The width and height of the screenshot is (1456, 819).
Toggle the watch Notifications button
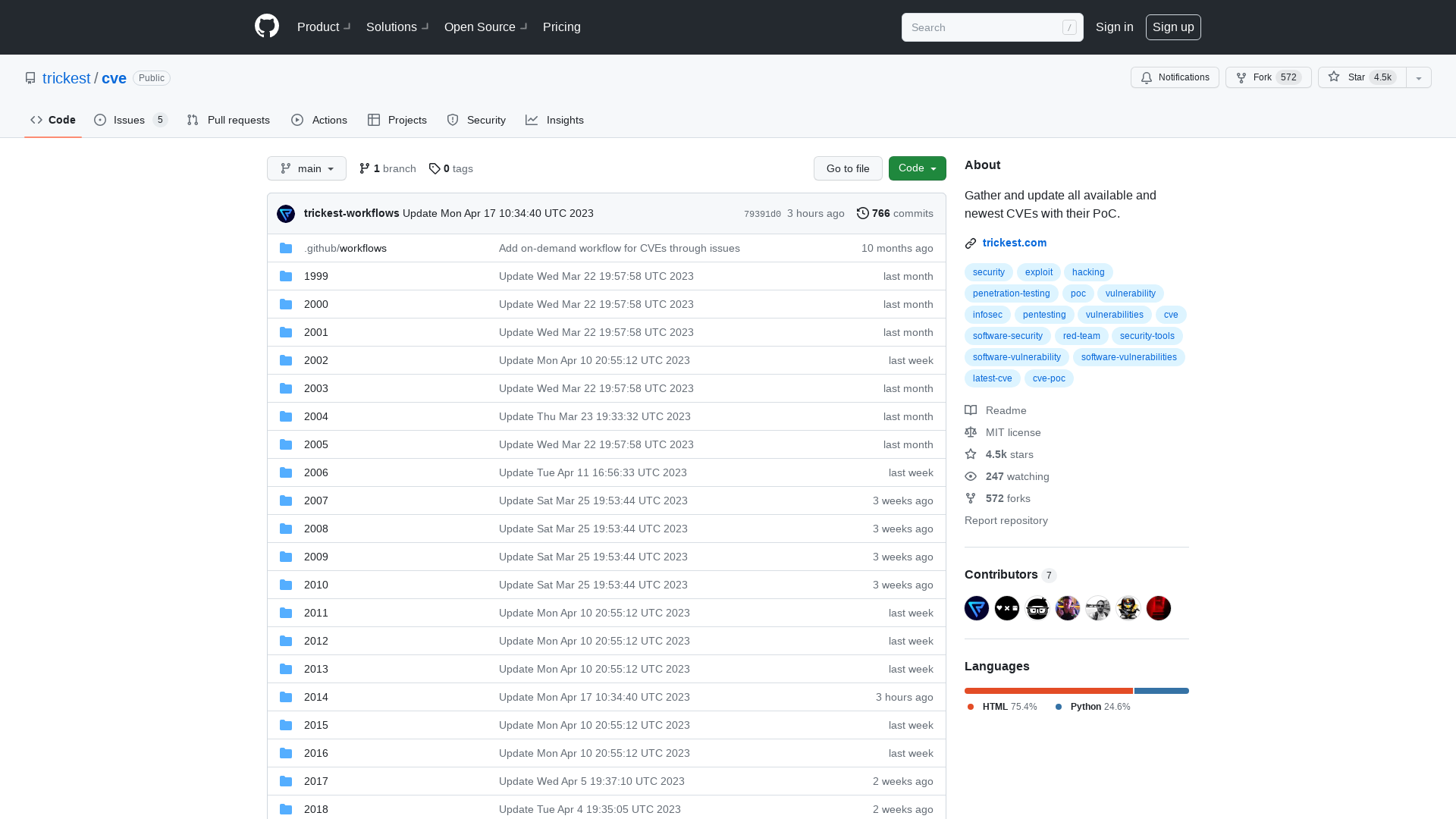(1175, 77)
